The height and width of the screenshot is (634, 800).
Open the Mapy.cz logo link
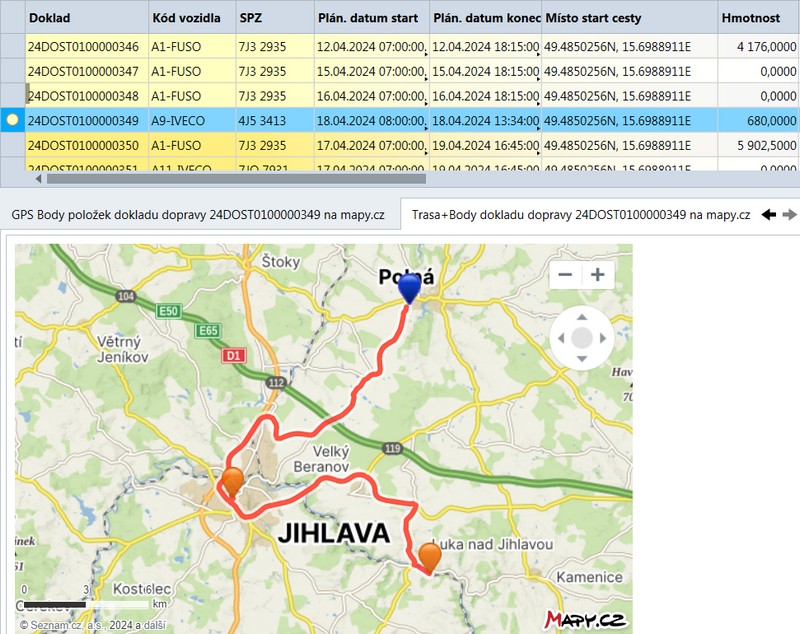click(585, 619)
